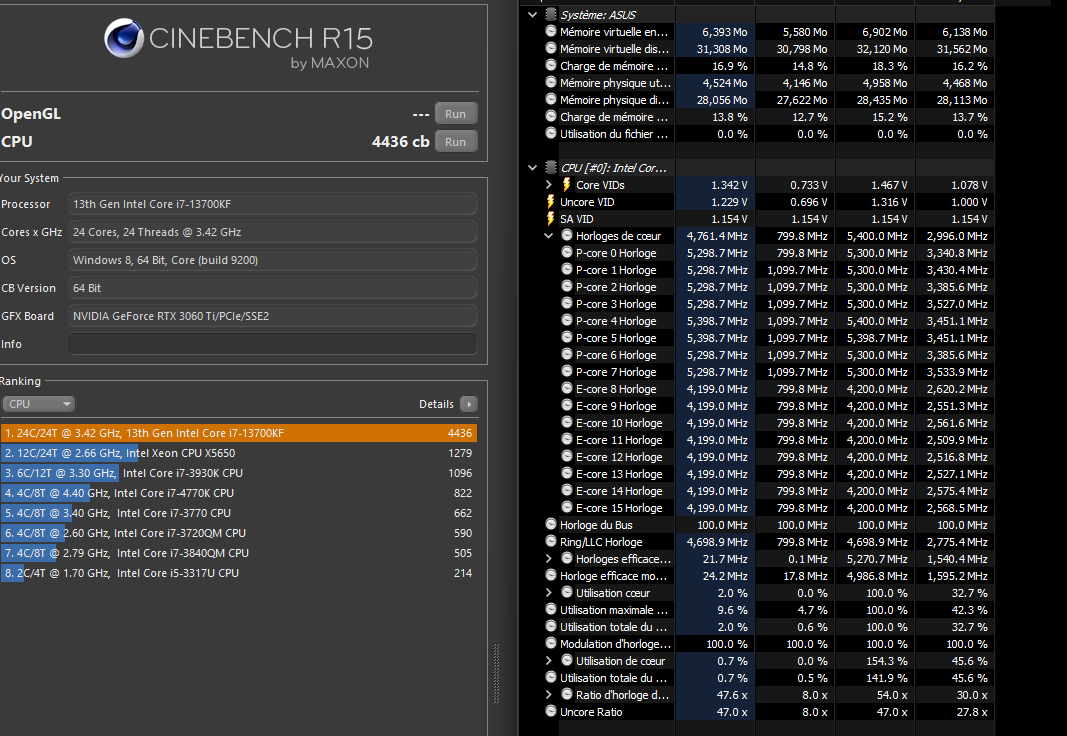Click the E-core 15 Horloge icon
The image size is (1067, 736).
point(567,507)
